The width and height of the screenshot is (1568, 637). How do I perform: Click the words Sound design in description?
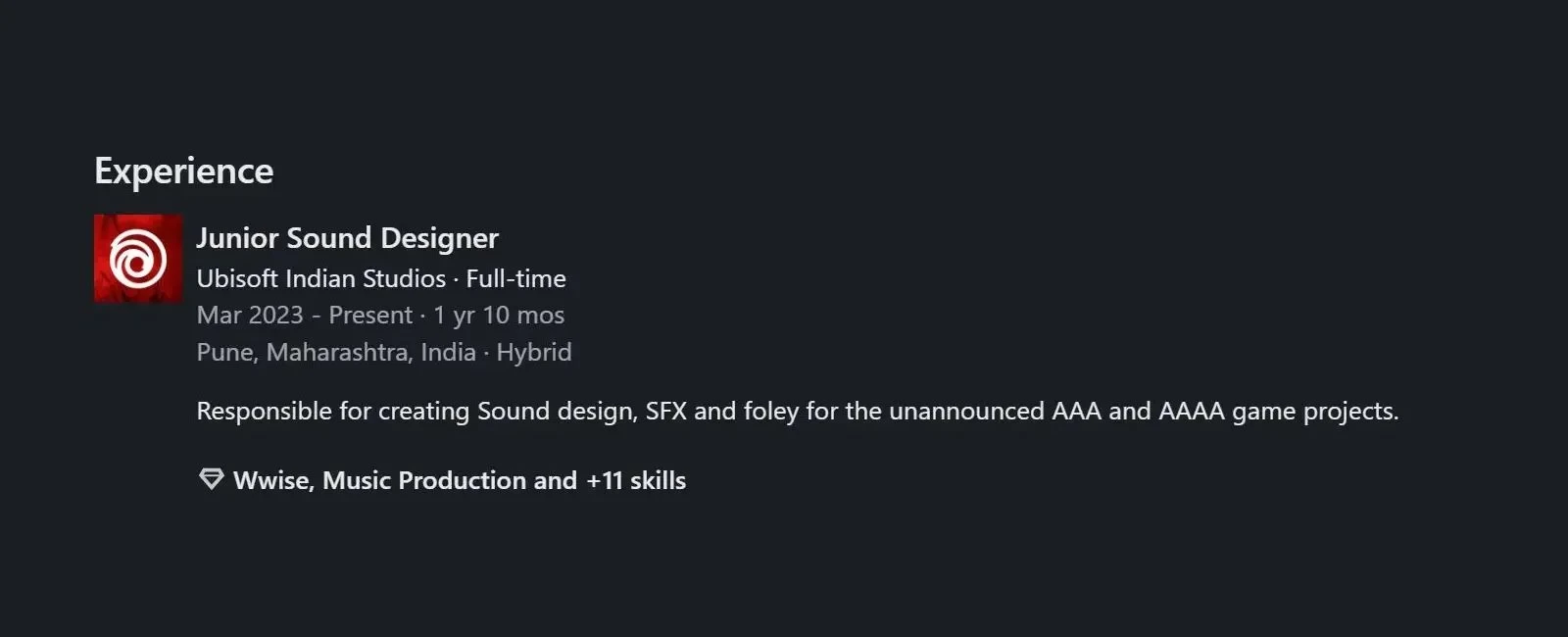tap(555, 411)
